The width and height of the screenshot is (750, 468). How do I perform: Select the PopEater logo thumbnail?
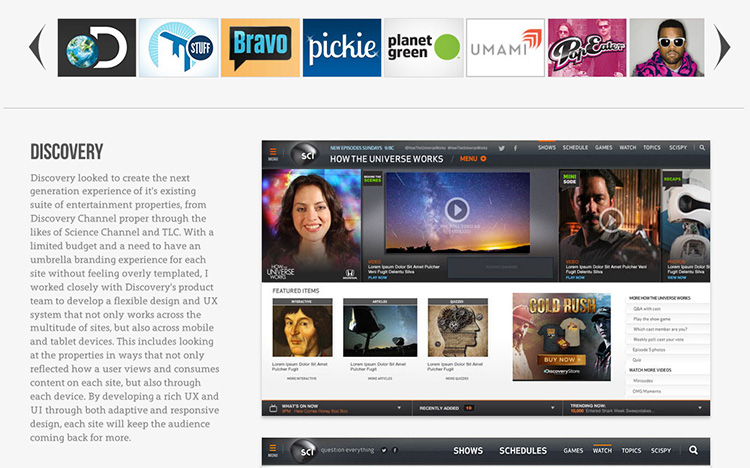pos(587,47)
